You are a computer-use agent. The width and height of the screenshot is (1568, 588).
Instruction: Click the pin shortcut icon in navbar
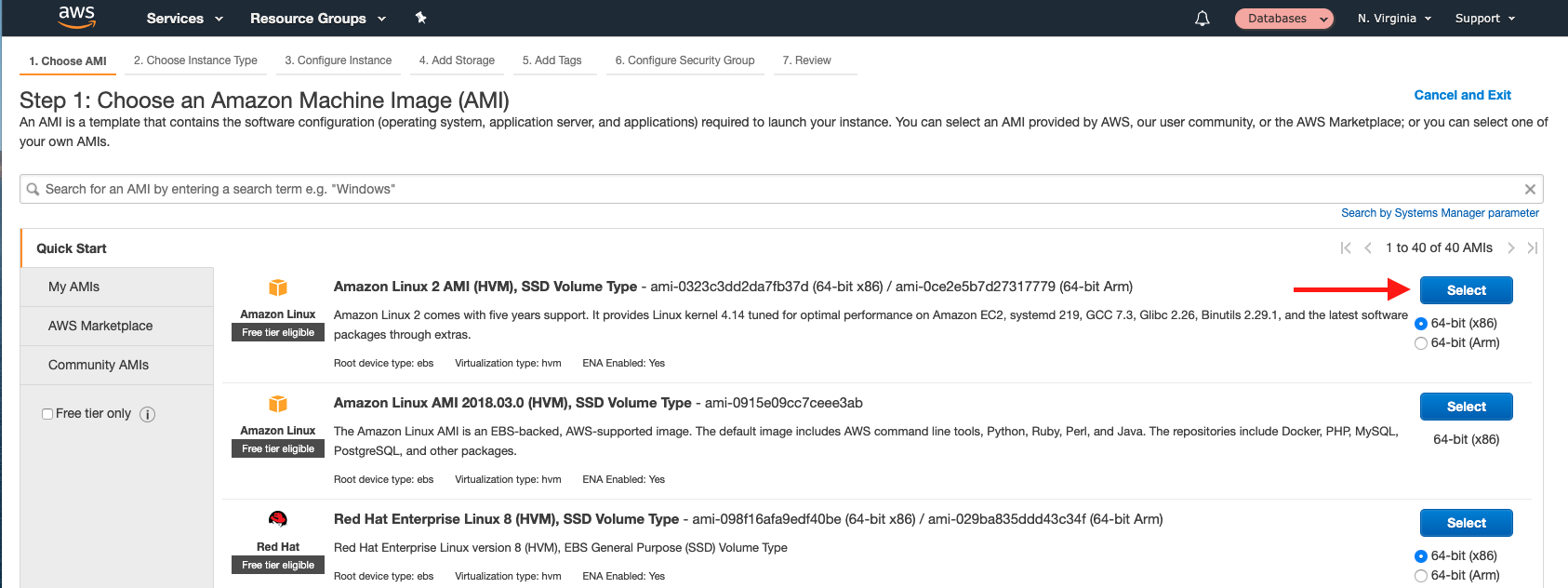pyautogui.click(x=420, y=18)
